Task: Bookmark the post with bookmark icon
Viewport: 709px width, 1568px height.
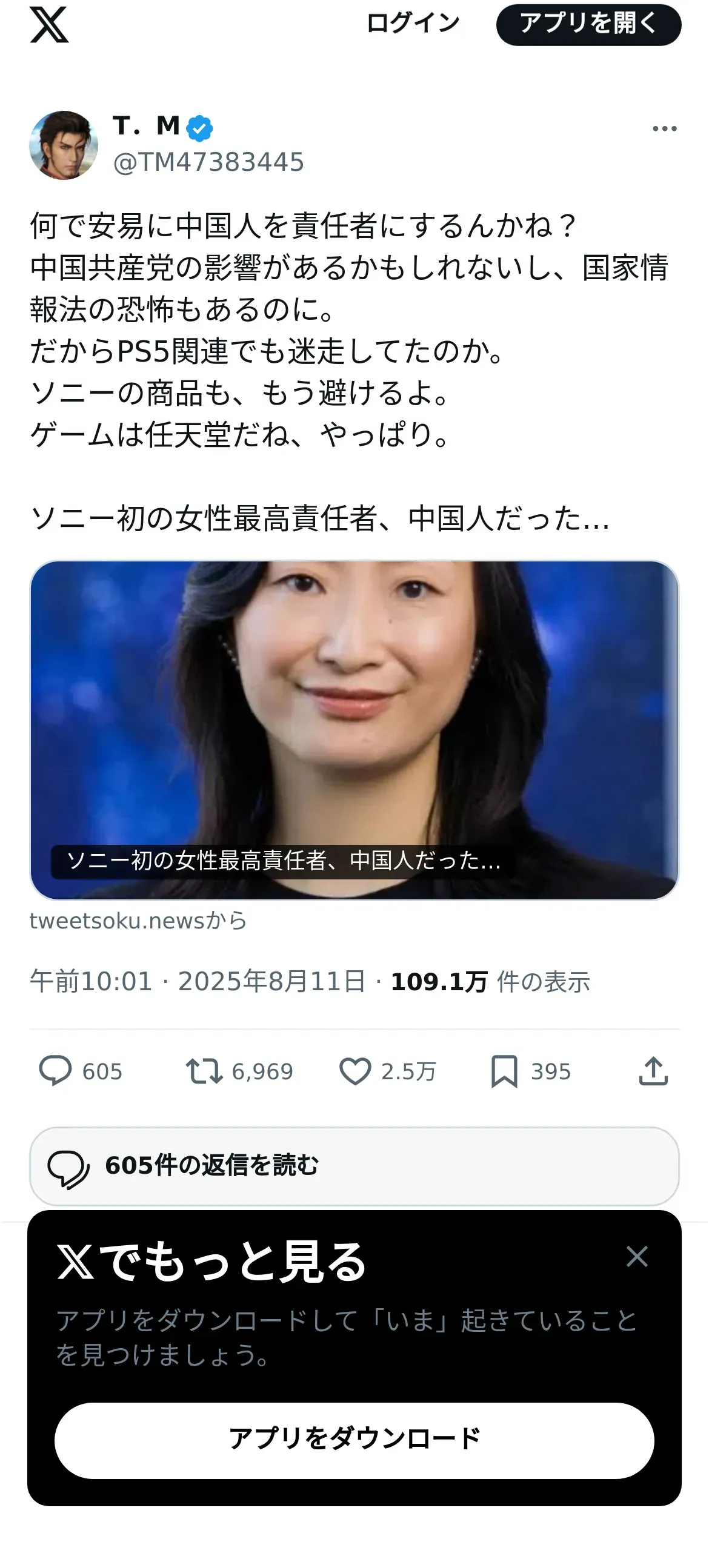Action: point(504,1071)
